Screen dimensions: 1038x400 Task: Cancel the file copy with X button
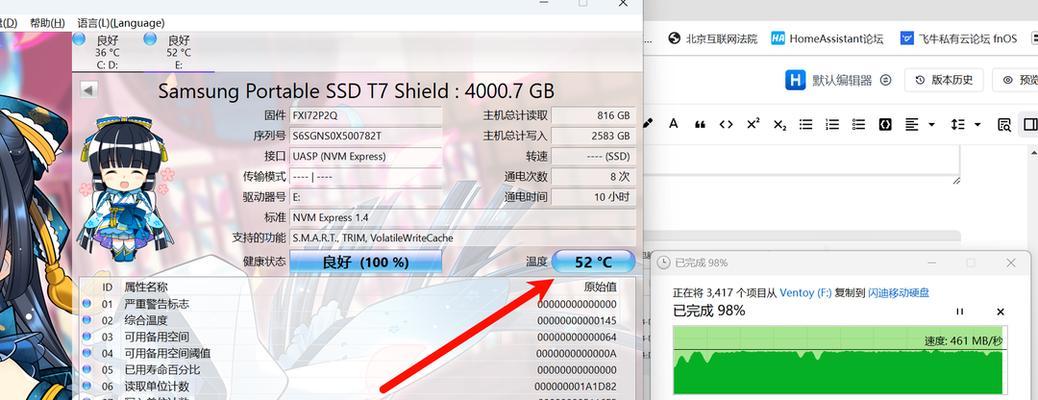pos(1000,311)
